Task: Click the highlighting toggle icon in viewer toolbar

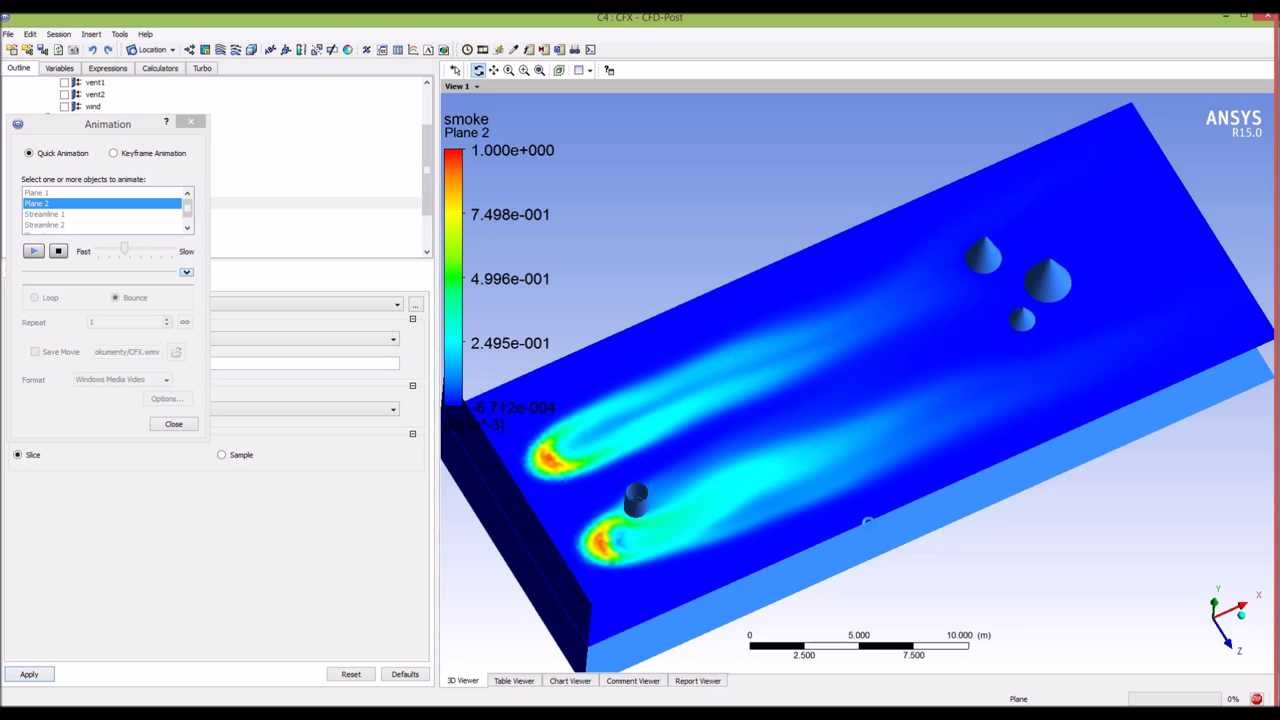Action: (559, 70)
